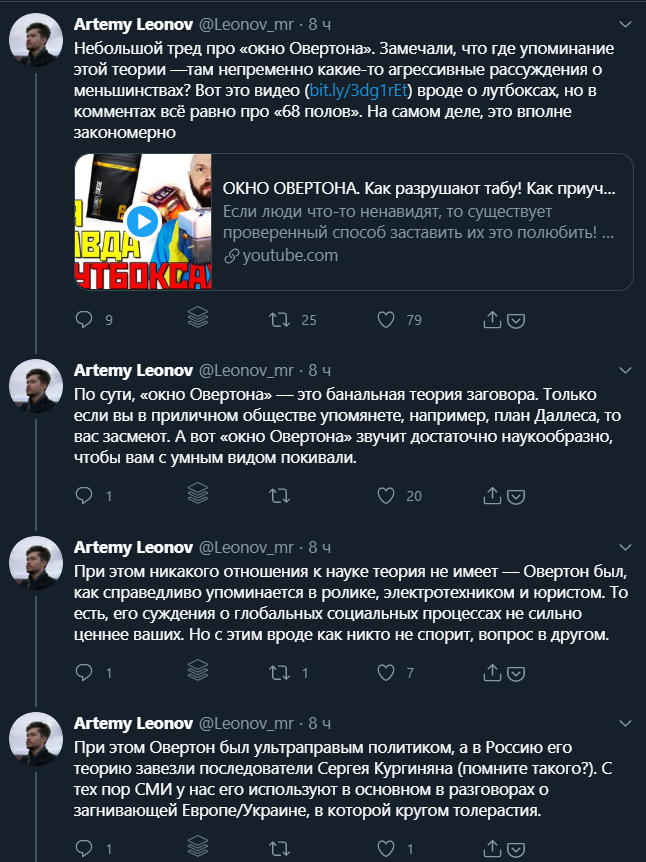Play the YouTube video thumbnail preview
The image size is (646, 862).
pyautogui.click(x=144, y=222)
